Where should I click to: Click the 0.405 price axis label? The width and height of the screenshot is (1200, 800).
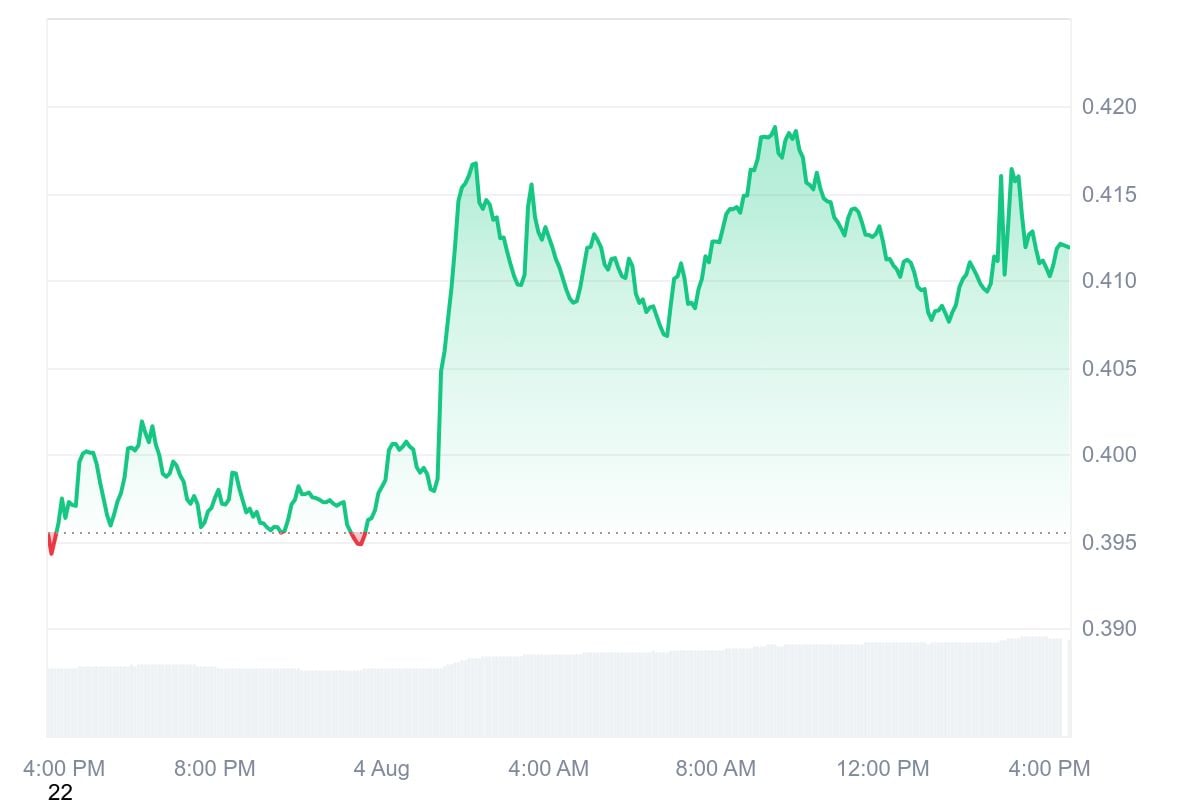point(1110,369)
